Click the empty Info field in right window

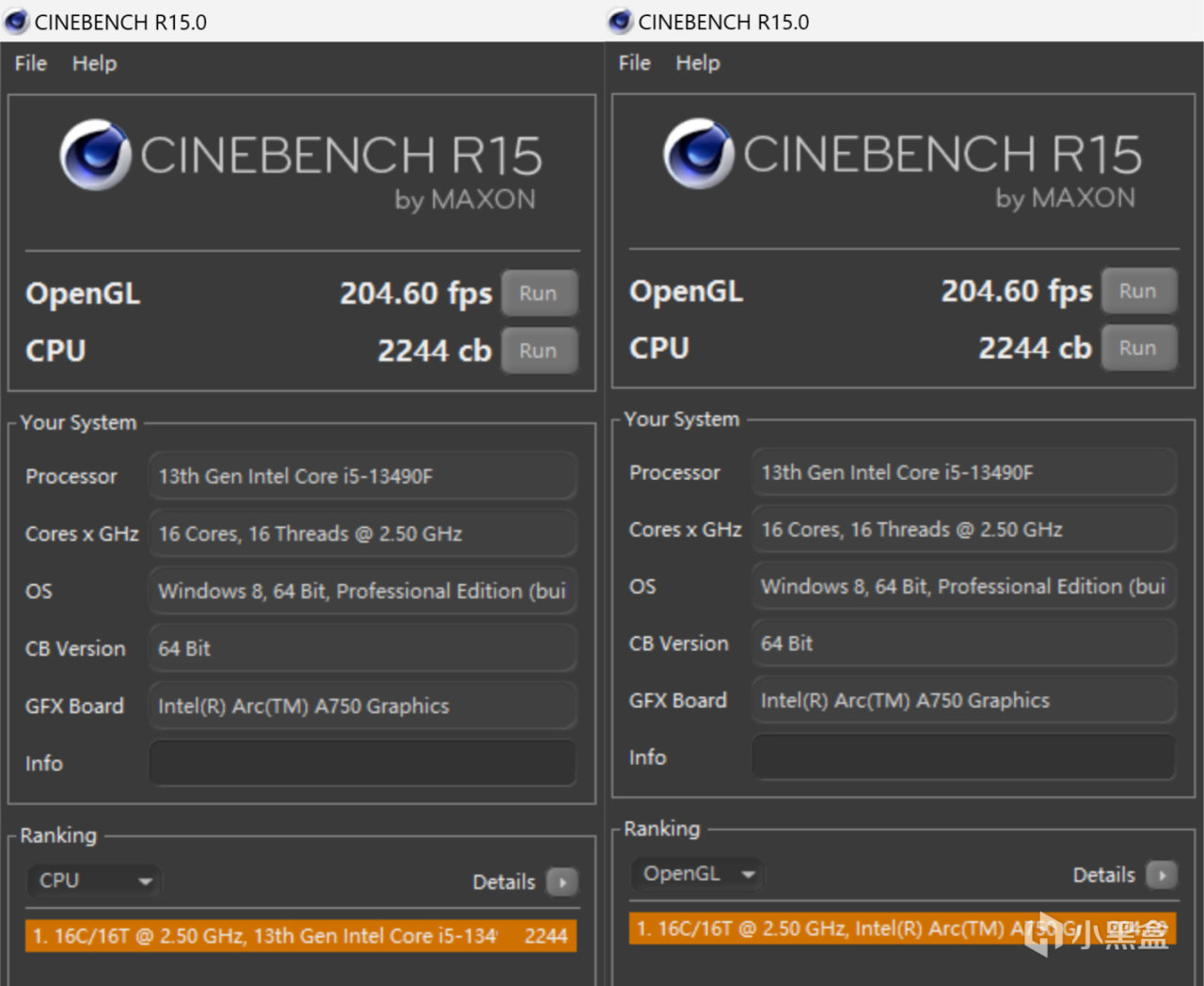click(x=964, y=757)
